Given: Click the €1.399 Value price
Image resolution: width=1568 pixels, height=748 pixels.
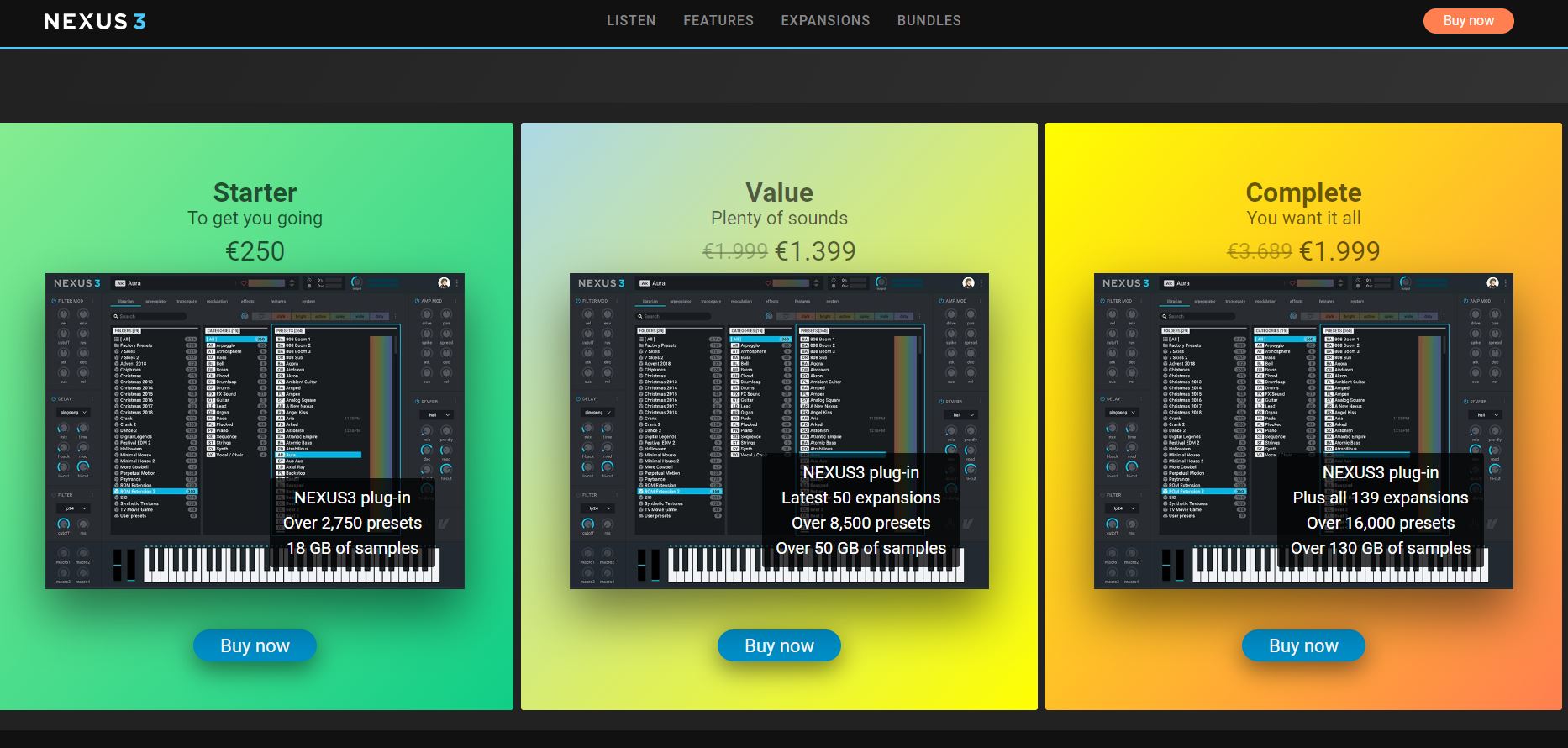Looking at the screenshot, I should (x=815, y=250).
